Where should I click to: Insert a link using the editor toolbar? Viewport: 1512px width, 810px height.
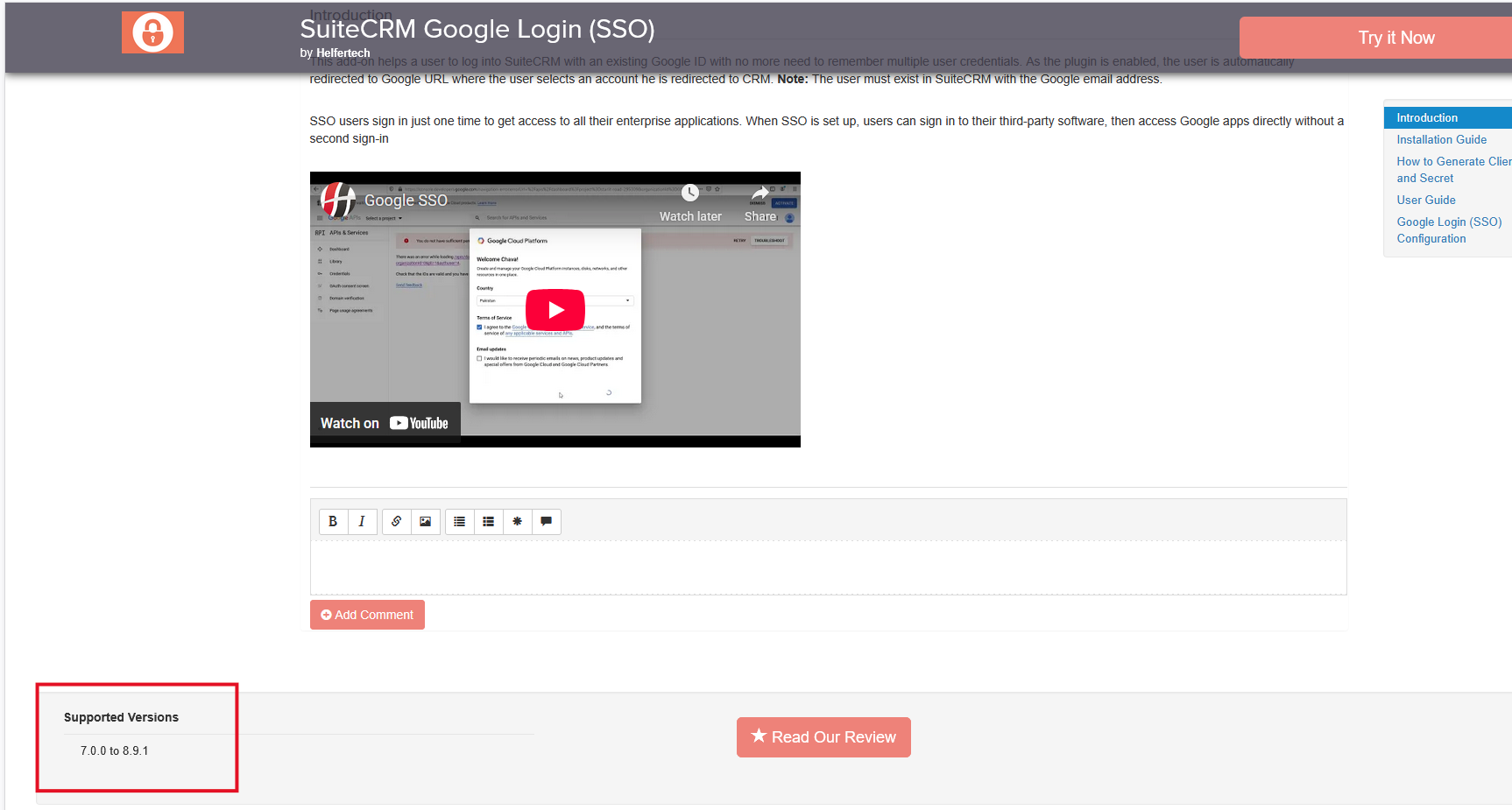[397, 522]
